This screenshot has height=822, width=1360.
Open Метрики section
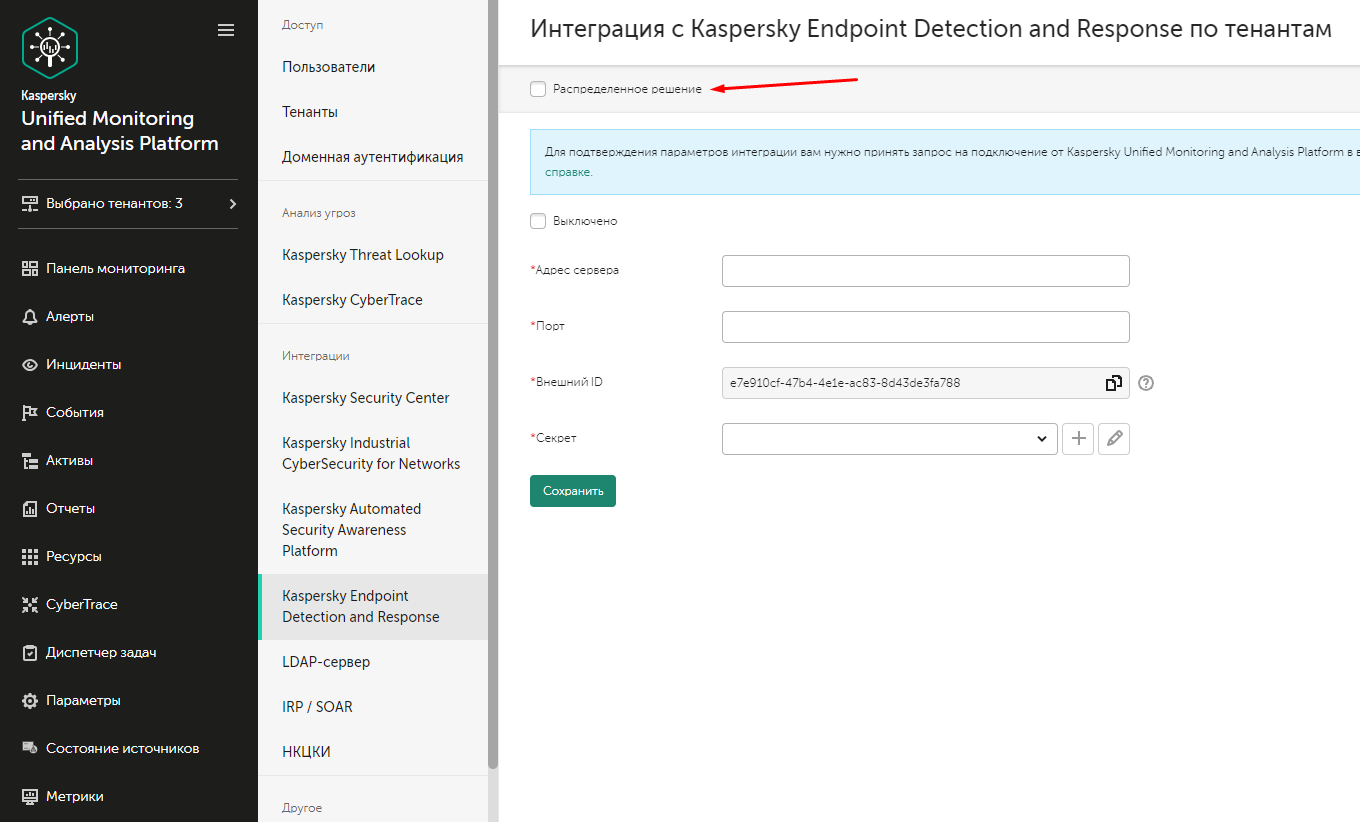tap(75, 796)
